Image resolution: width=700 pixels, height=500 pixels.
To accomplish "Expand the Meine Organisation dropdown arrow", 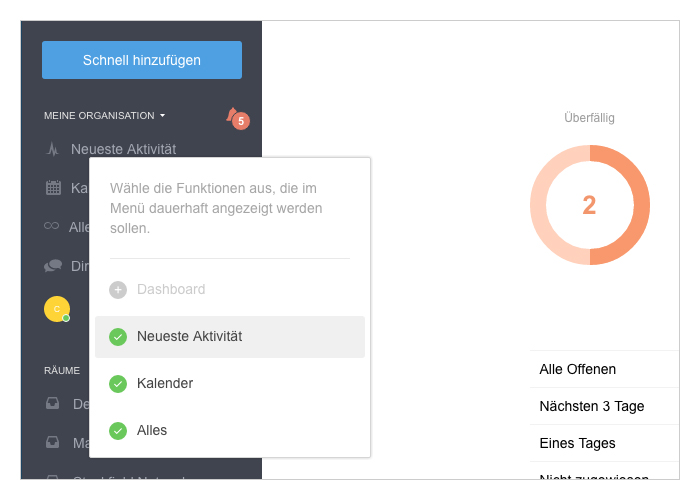I will click(162, 116).
